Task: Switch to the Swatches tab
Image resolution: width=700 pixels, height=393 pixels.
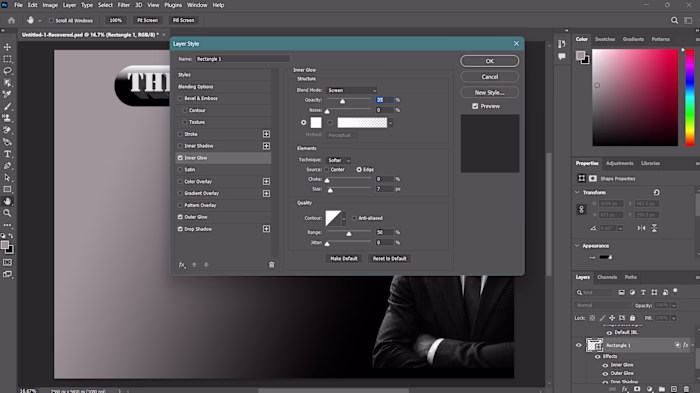Action: point(605,39)
